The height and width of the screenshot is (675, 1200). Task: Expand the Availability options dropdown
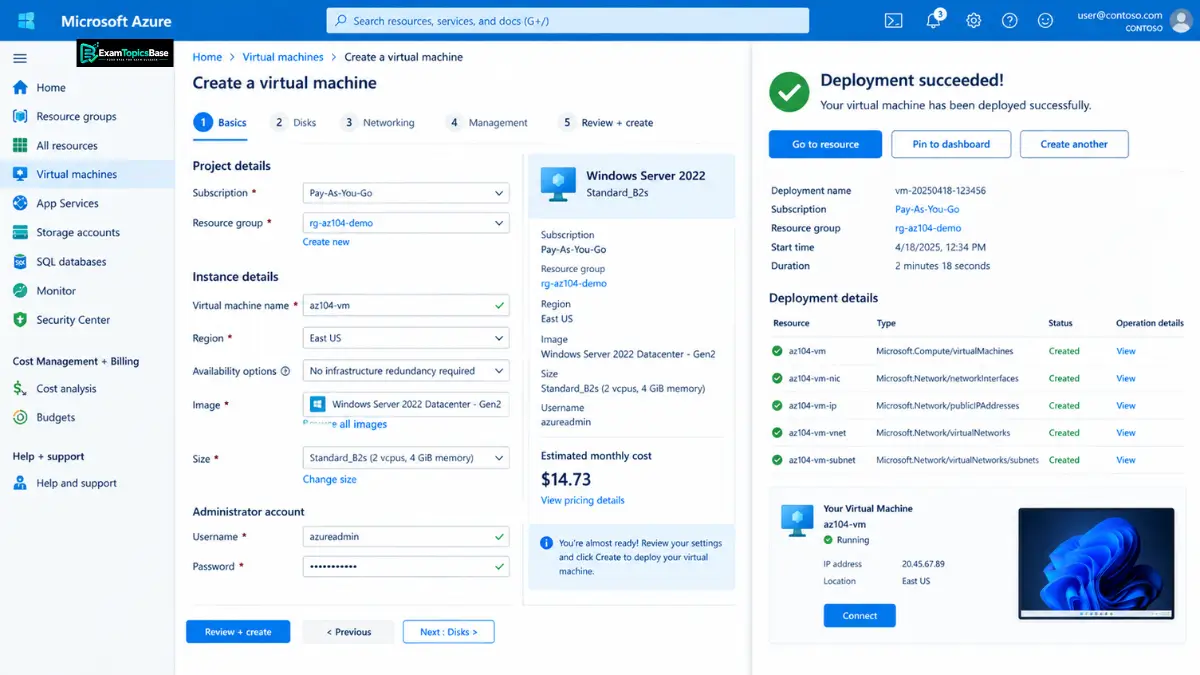click(x=406, y=371)
